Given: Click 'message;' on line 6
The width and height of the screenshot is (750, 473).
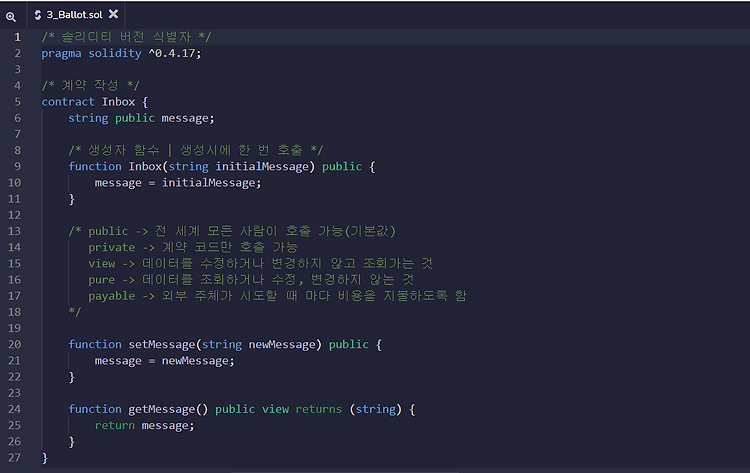Looking at the screenshot, I should coord(188,118).
